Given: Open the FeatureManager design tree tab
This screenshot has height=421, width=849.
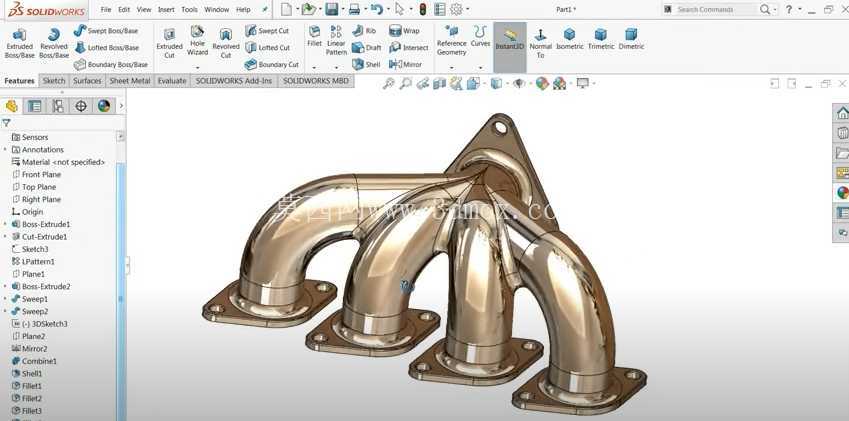Looking at the screenshot, I should 12,106.
